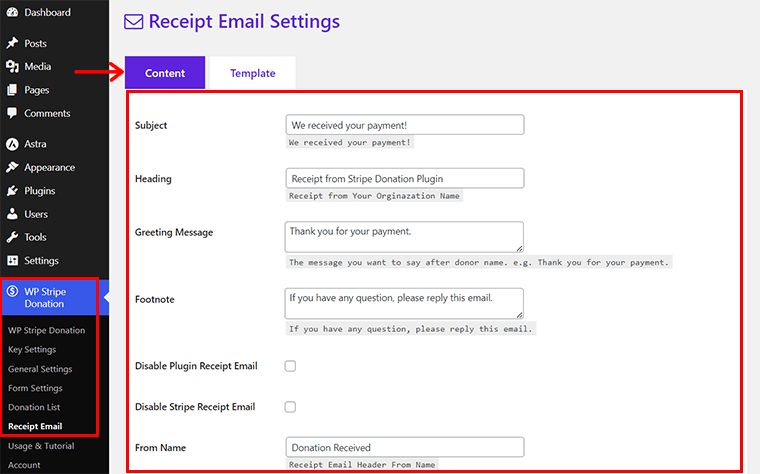Click the Receipt Email Settings page title
Viewport: 760px width, 474px height.
pos(244,22)
